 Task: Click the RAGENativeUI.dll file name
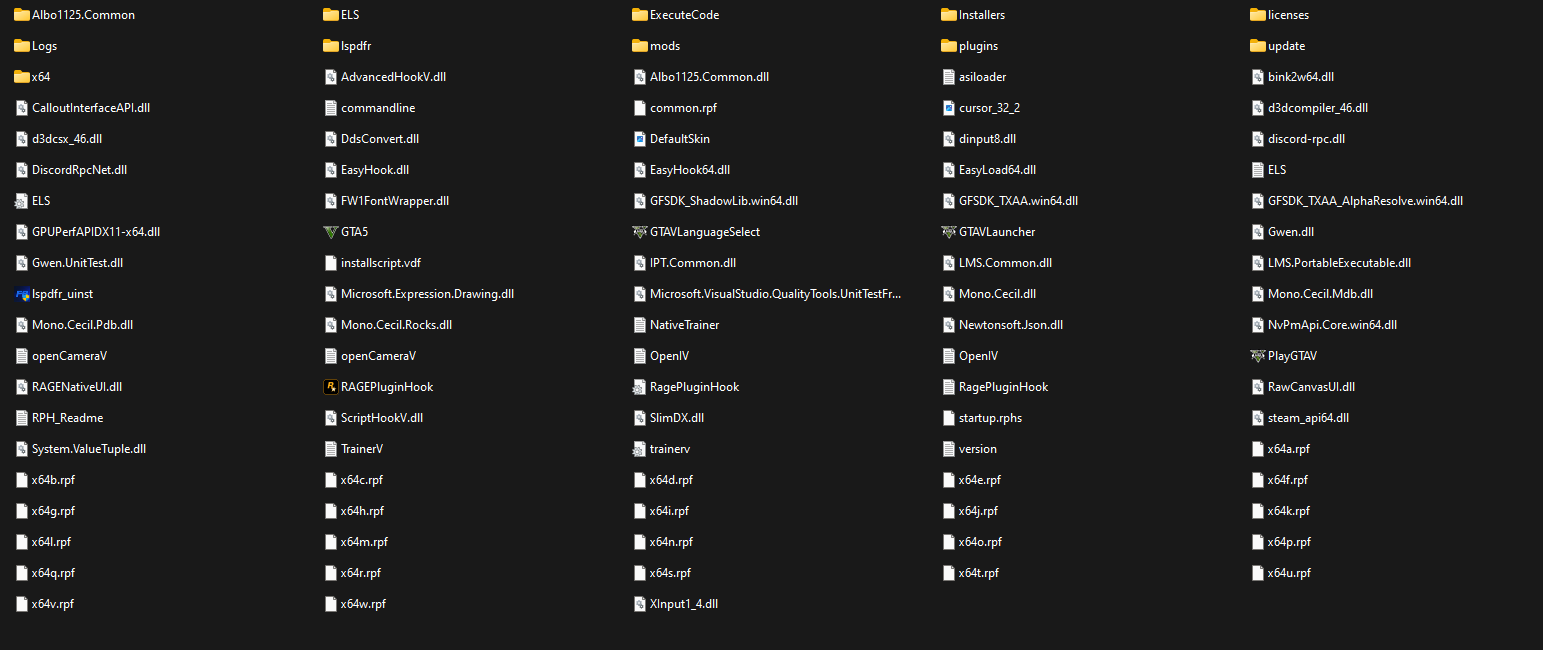pos(77,387)
